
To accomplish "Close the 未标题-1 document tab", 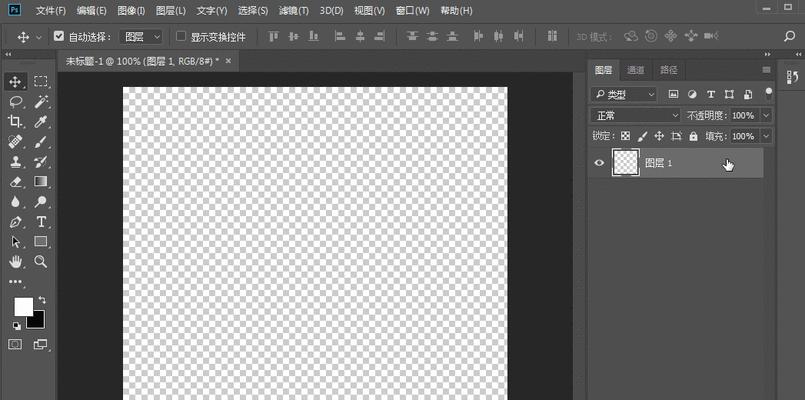I will [x=228, y=61].
